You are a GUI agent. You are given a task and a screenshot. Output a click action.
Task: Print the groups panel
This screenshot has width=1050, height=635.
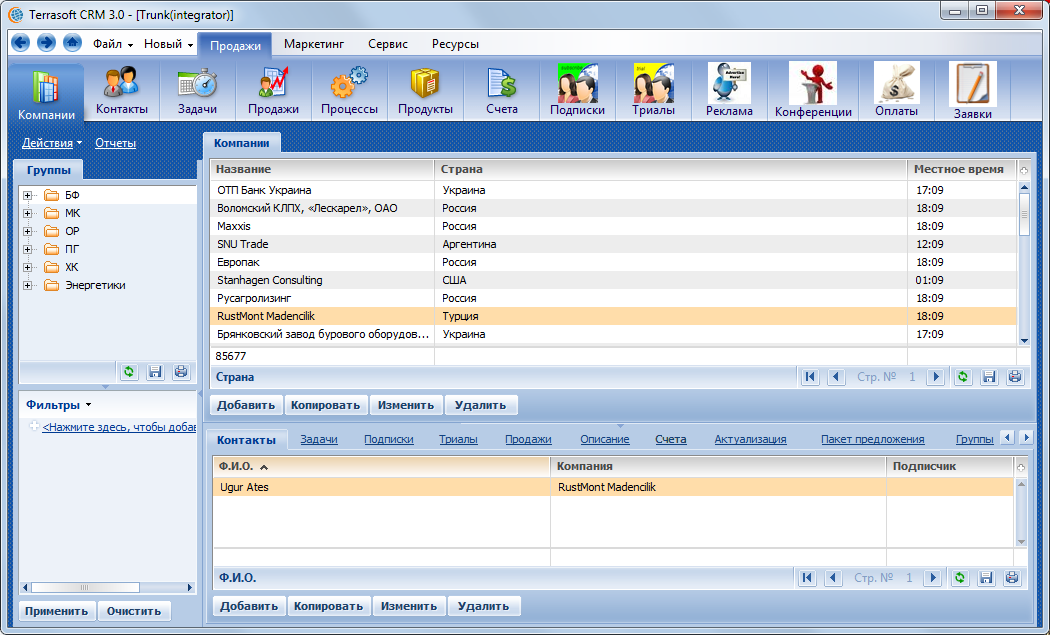click(x=181, y=372)
